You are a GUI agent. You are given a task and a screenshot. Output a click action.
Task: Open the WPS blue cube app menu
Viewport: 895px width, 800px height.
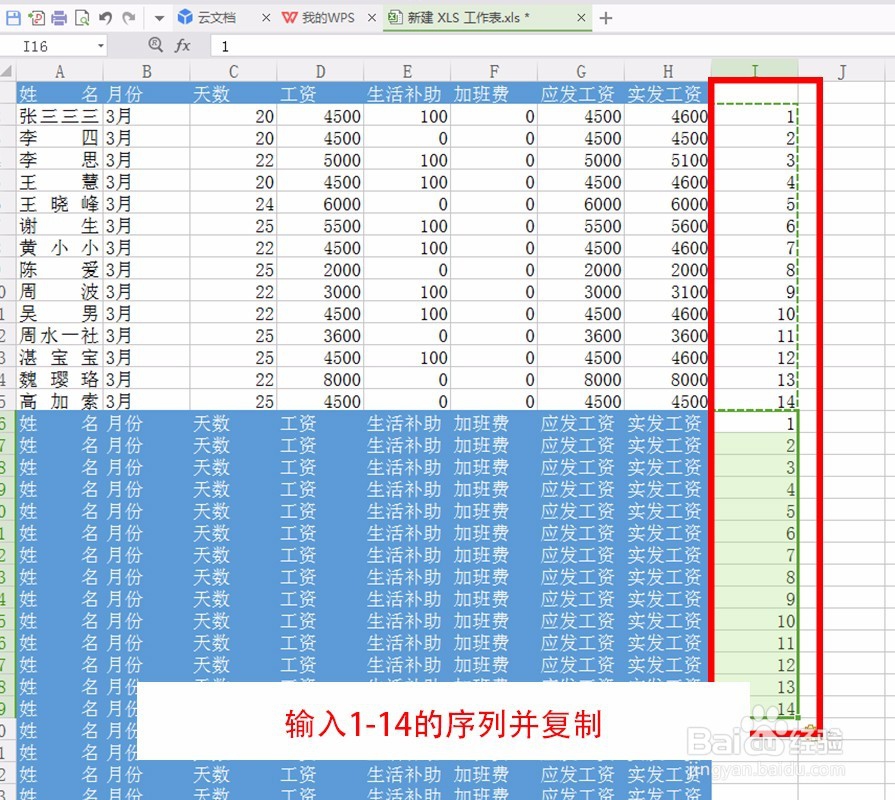coord(186,16)
